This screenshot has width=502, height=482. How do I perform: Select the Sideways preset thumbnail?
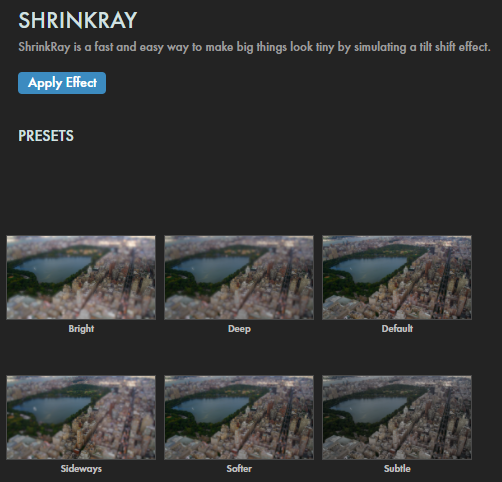click(81, 417)
